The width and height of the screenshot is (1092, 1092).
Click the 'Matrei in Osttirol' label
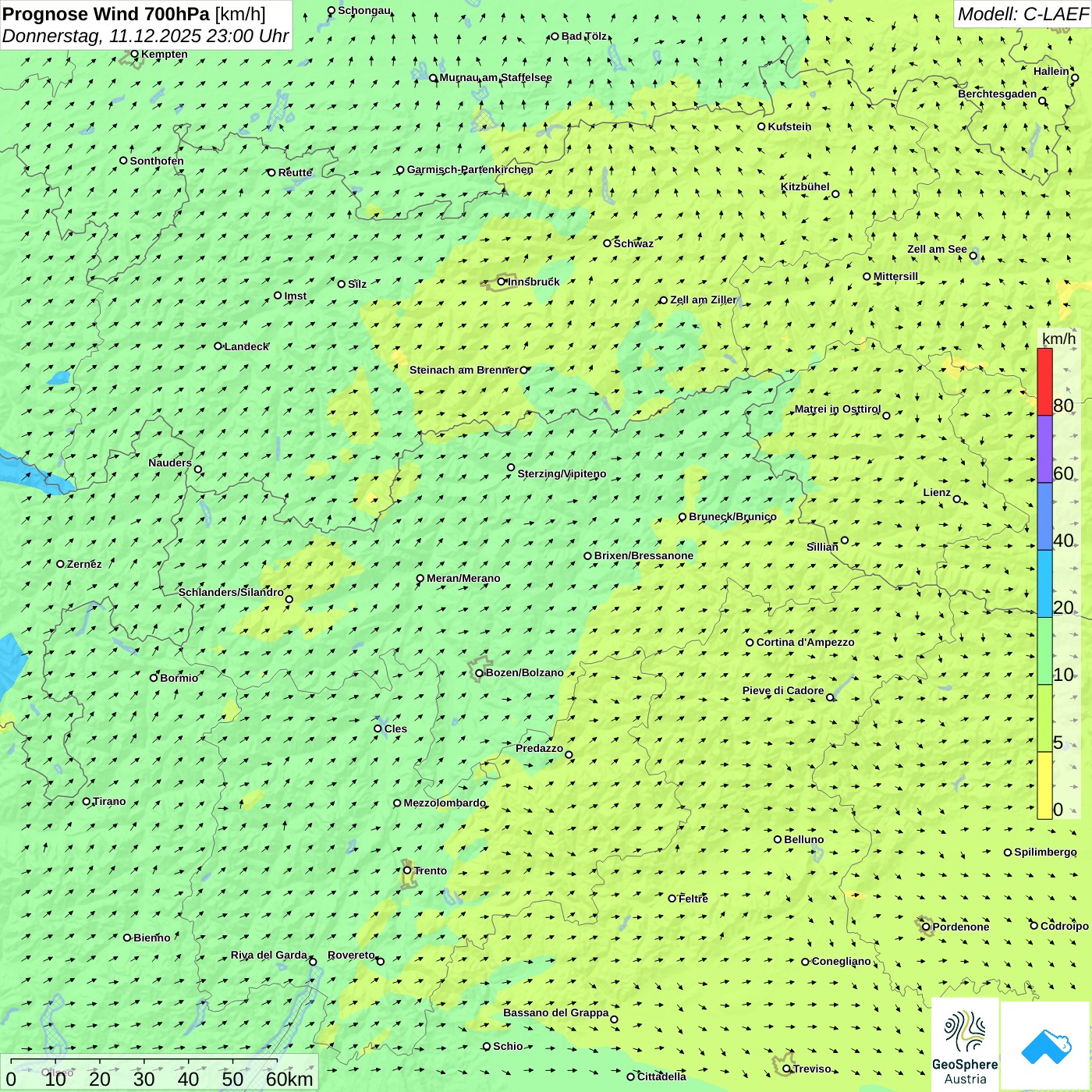tap(838, 409)
